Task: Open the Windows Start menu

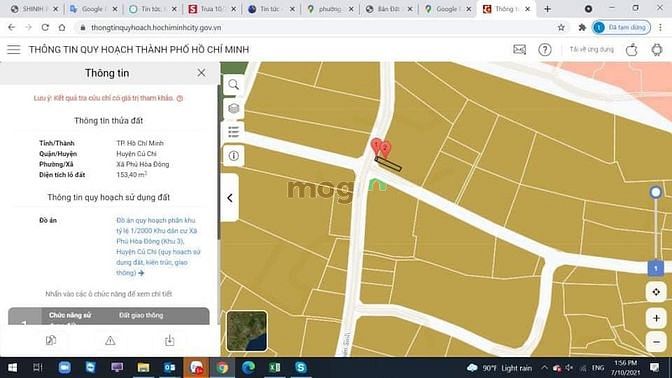Action: click(12, 368)
